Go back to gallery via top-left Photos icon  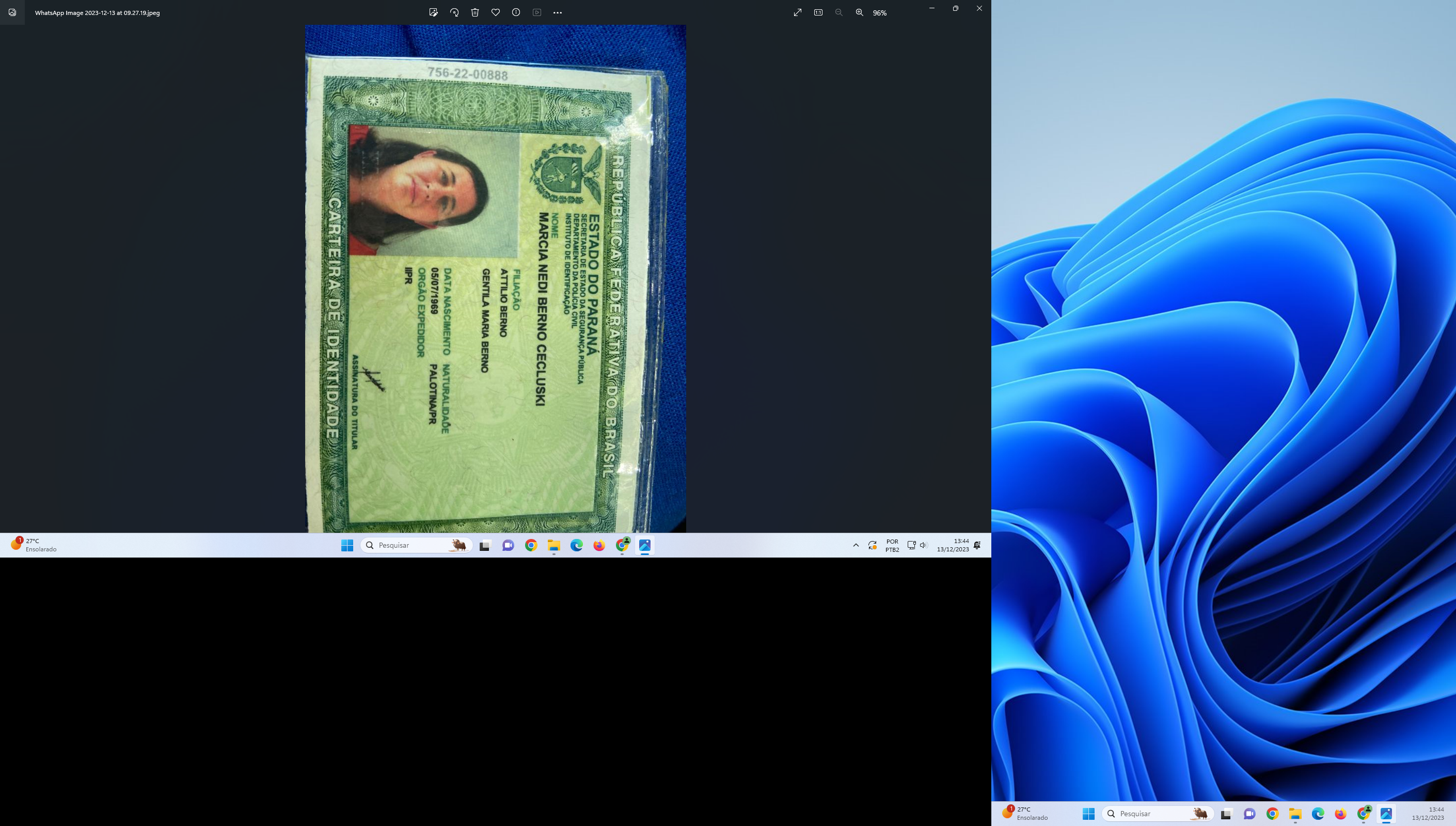(12, 12)
